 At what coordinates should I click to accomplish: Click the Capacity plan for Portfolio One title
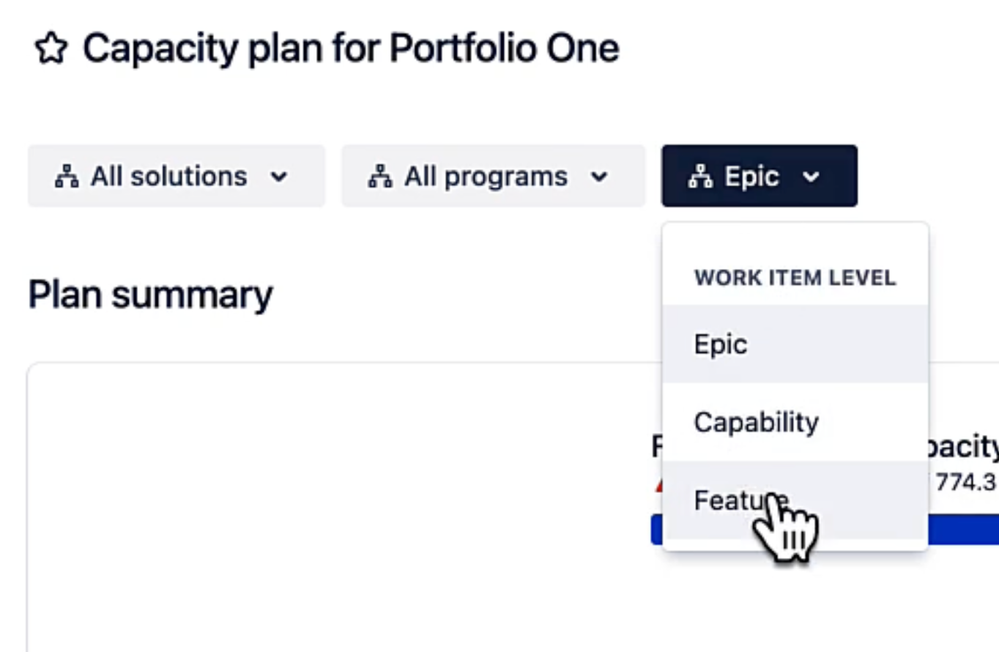point(351,49)
